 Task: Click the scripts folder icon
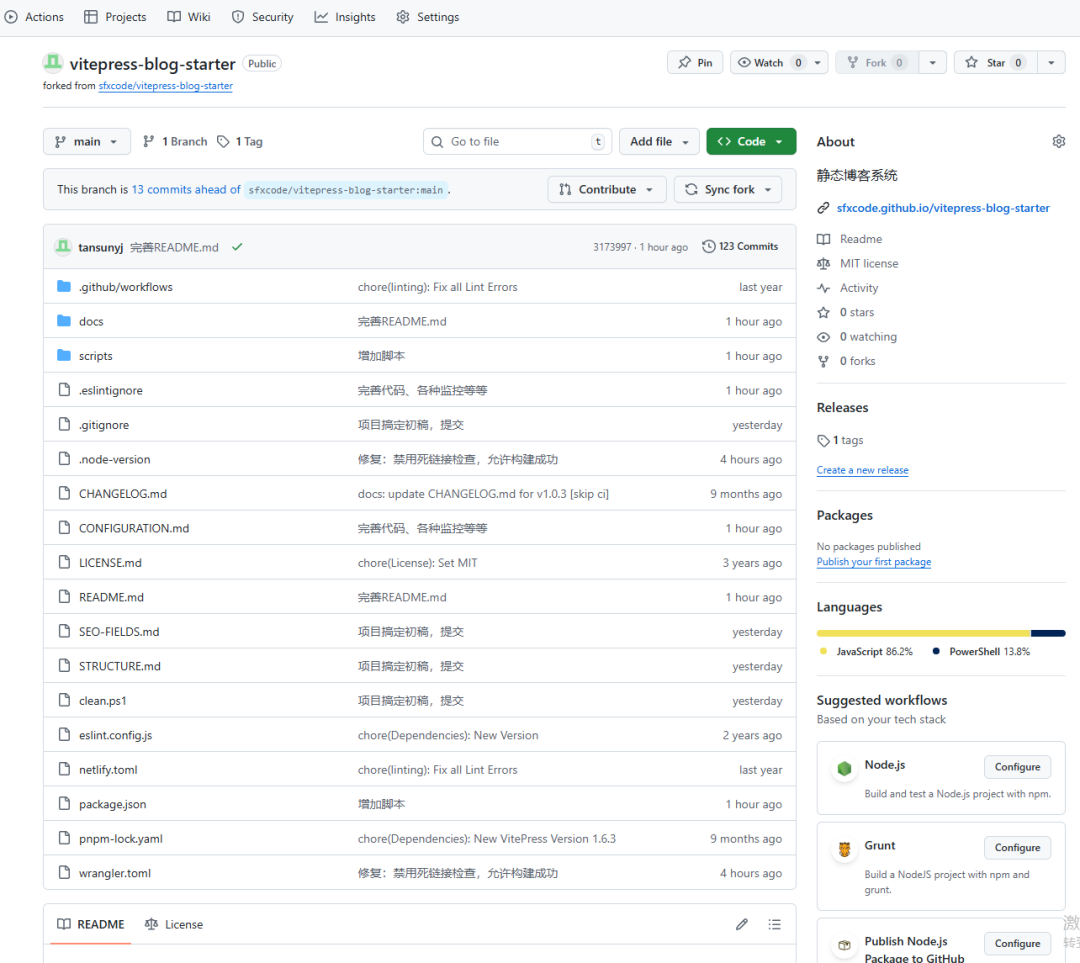click(x=64, y=356)
